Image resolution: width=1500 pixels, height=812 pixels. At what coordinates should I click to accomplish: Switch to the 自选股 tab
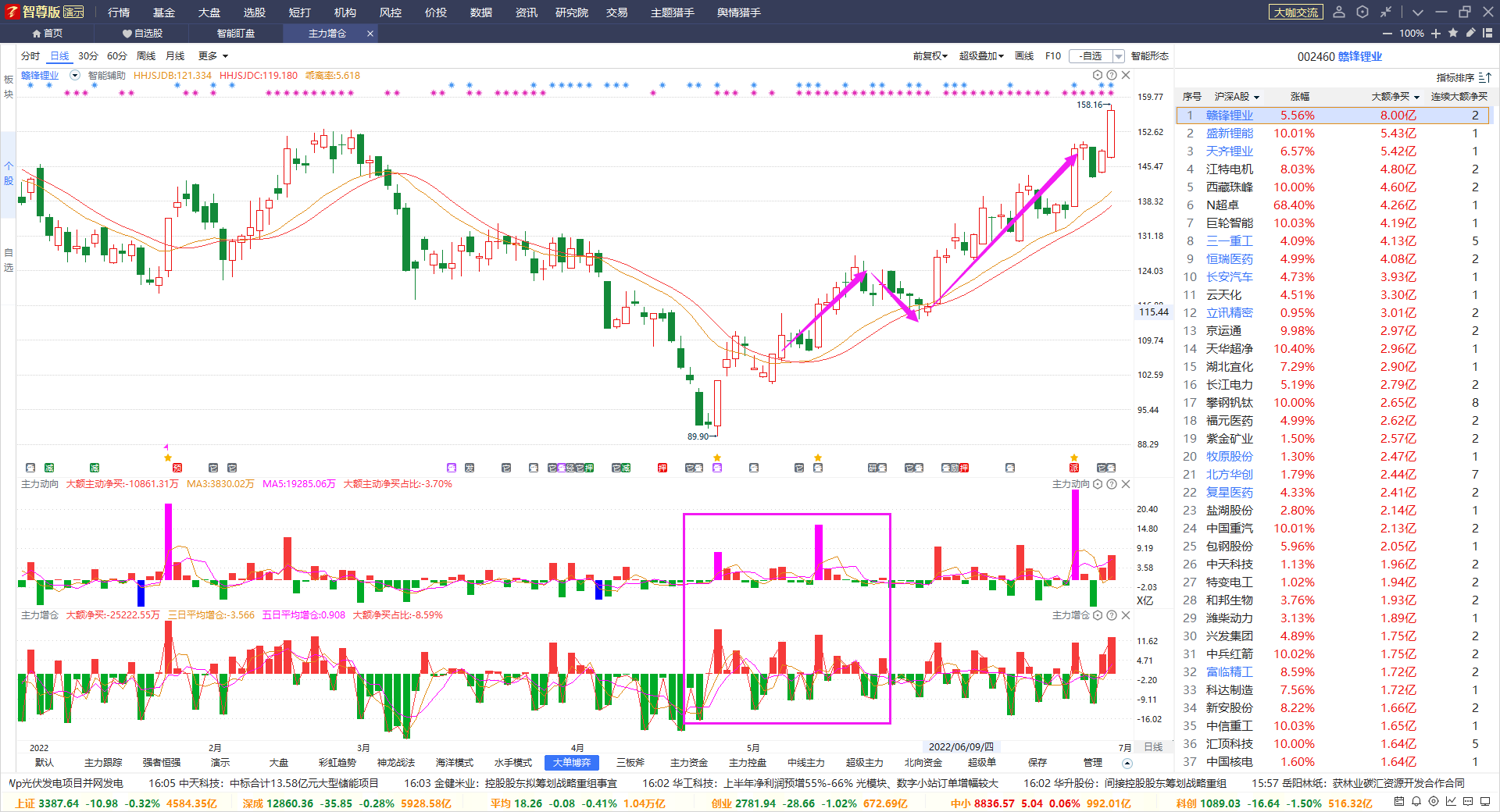(142, 34)
